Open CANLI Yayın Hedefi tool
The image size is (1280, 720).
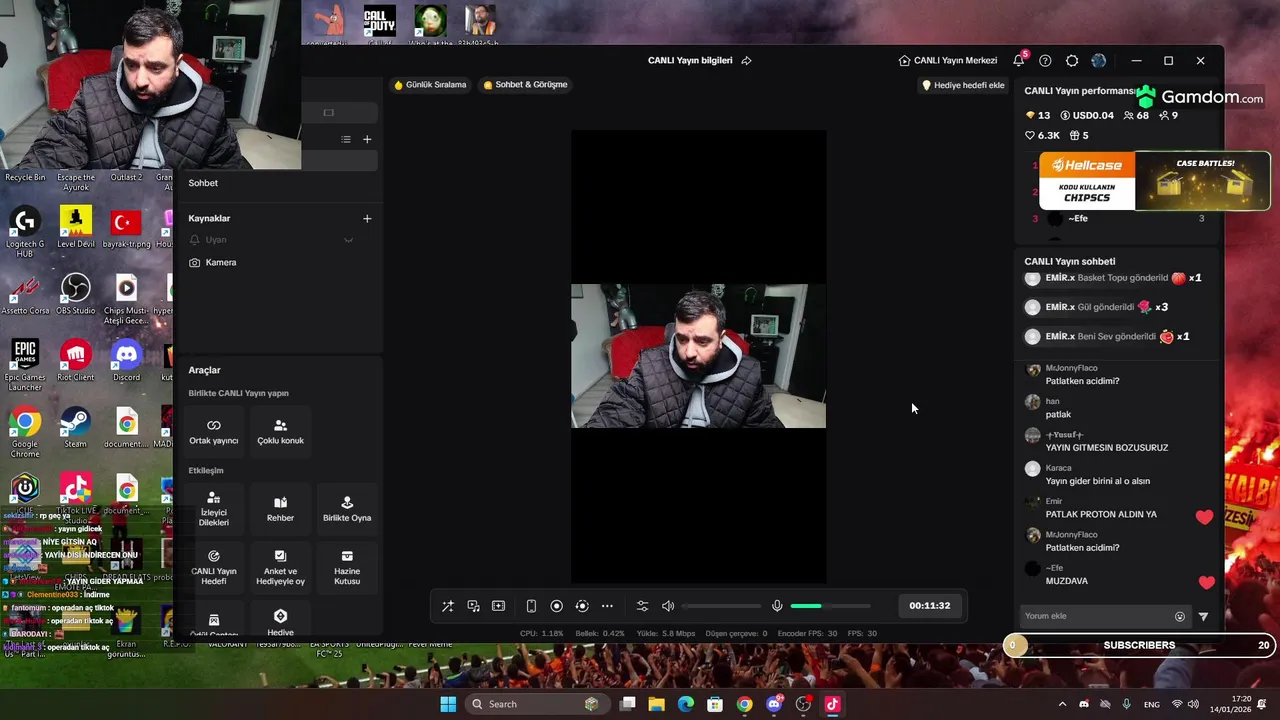(x=214, y=567)
